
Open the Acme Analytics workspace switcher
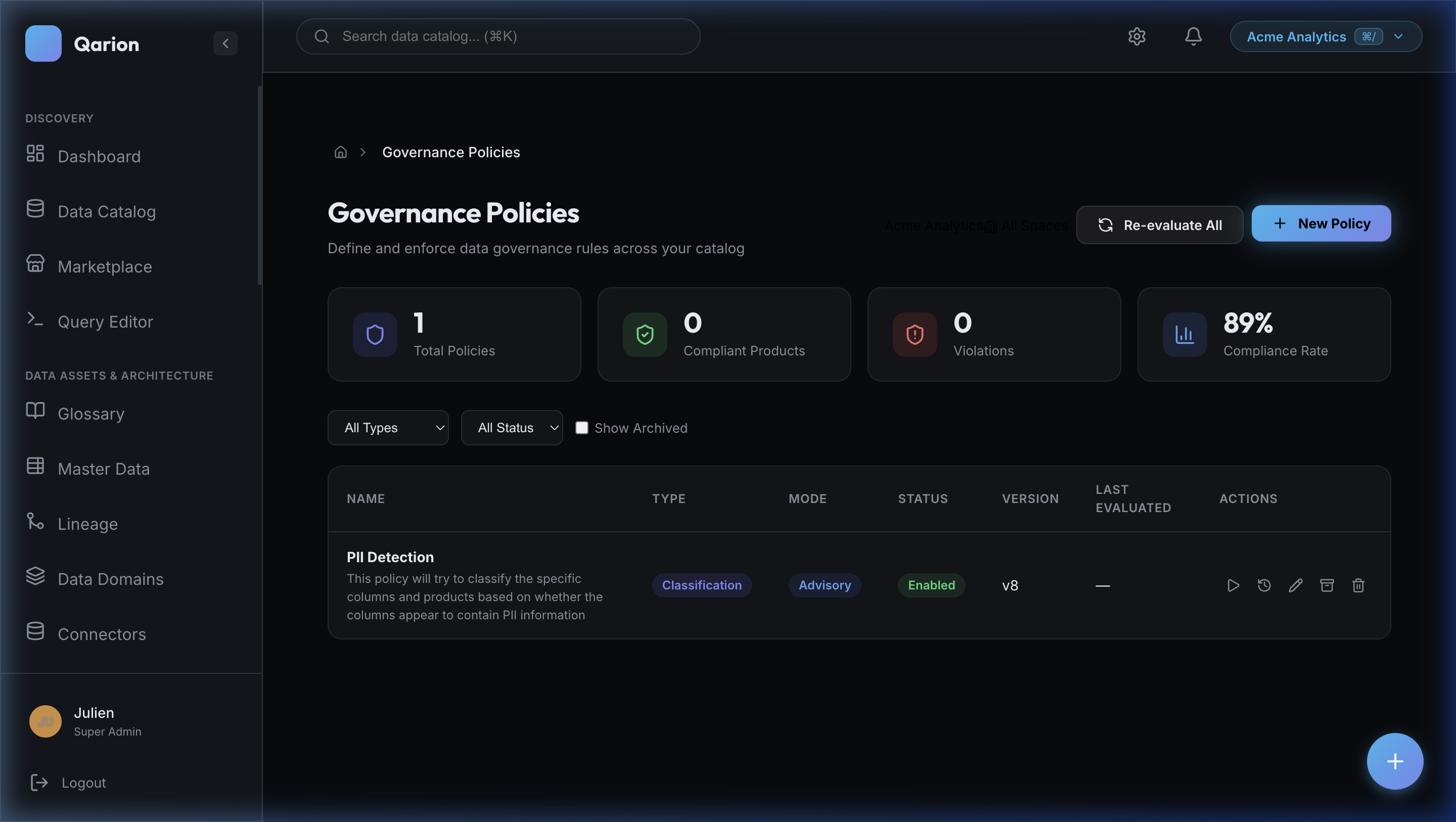click(1325, 36)
